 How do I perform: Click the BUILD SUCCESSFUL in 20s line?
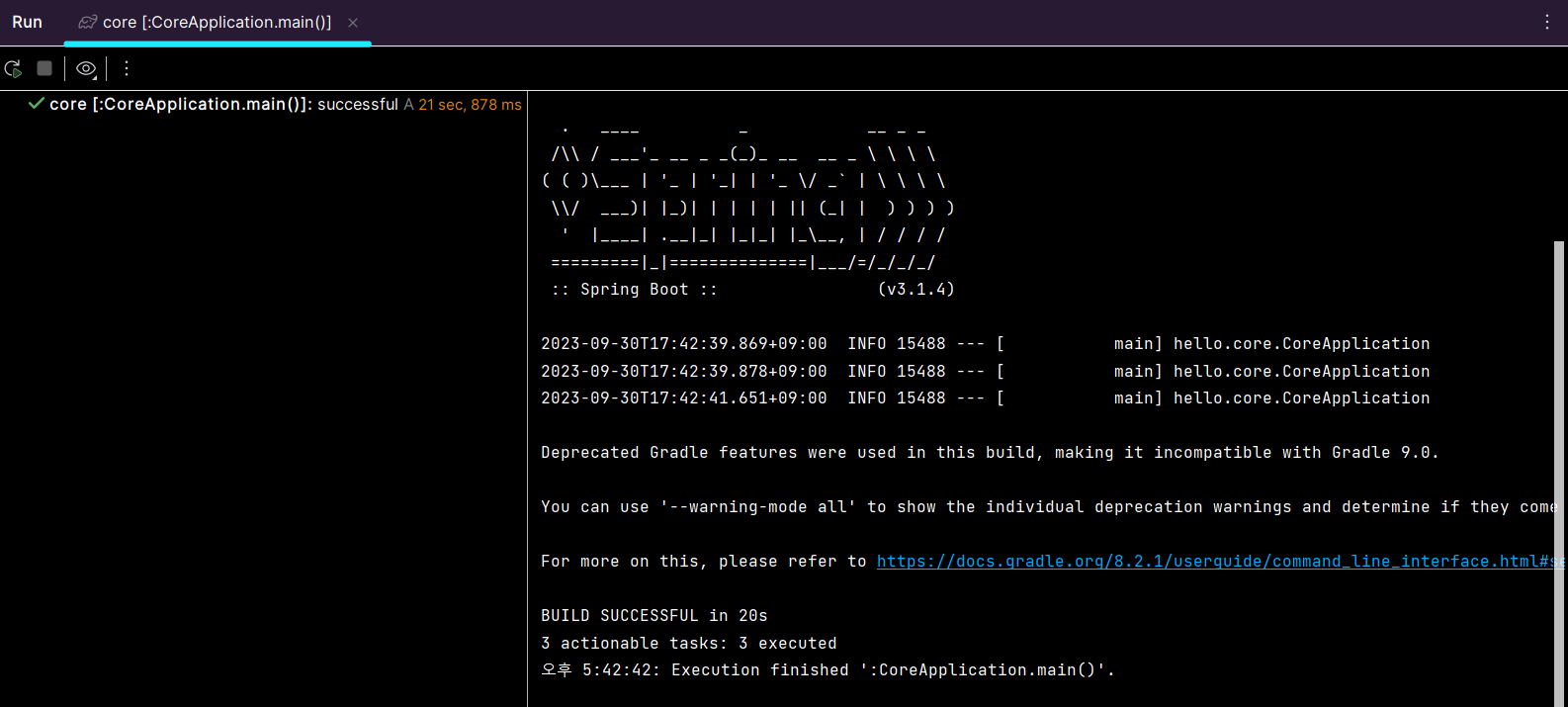pos(654,616)
